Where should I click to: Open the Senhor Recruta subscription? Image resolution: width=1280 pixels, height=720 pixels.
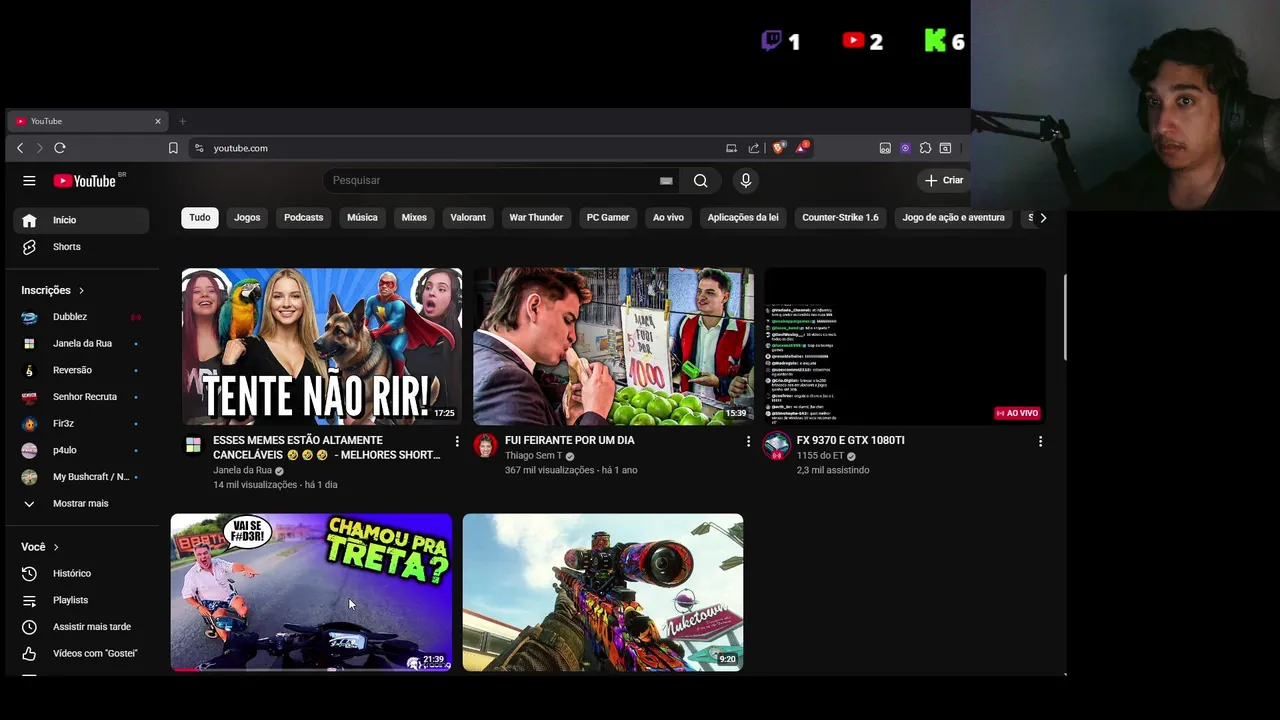coord(81,397)
